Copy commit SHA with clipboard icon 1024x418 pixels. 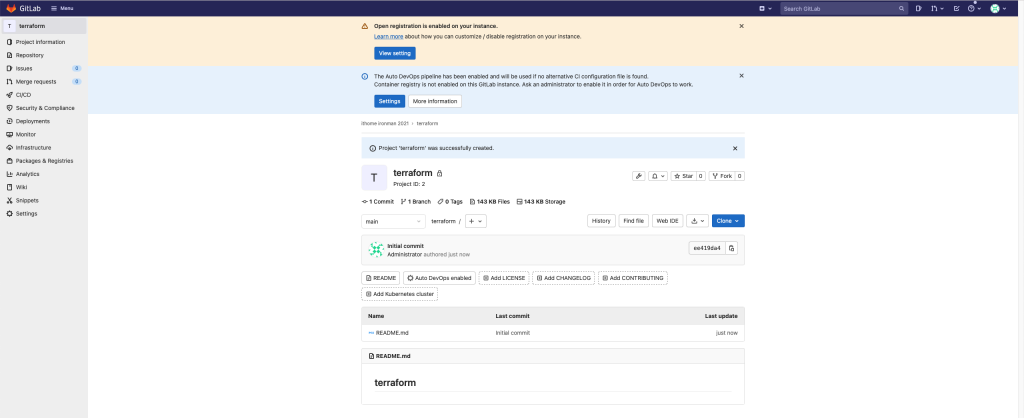point(731,248)
